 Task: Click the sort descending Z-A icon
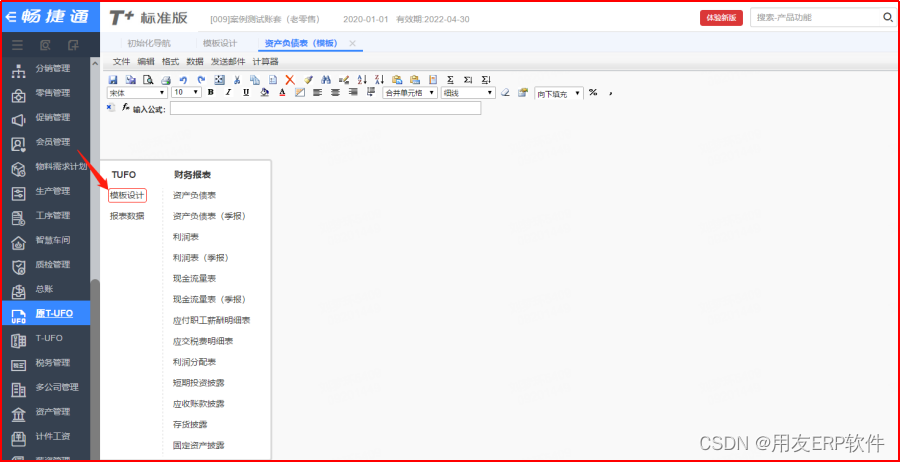379,80
